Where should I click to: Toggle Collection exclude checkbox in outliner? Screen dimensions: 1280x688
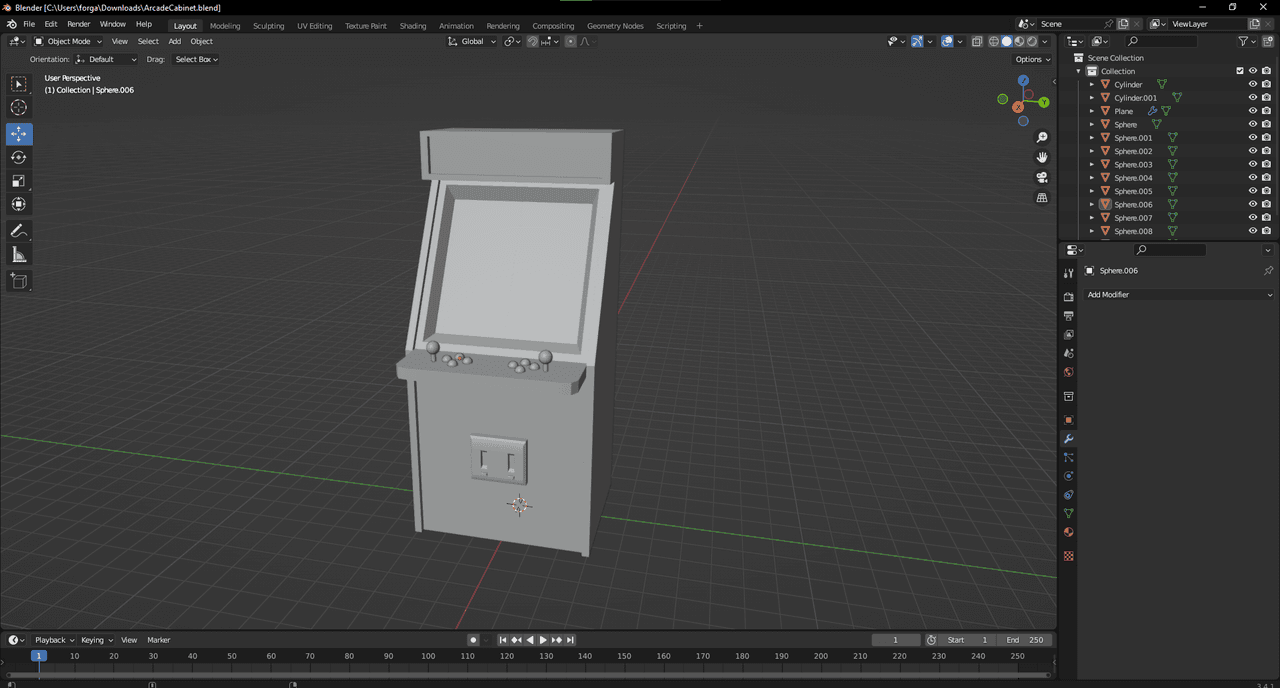[x=1240, y=71]
